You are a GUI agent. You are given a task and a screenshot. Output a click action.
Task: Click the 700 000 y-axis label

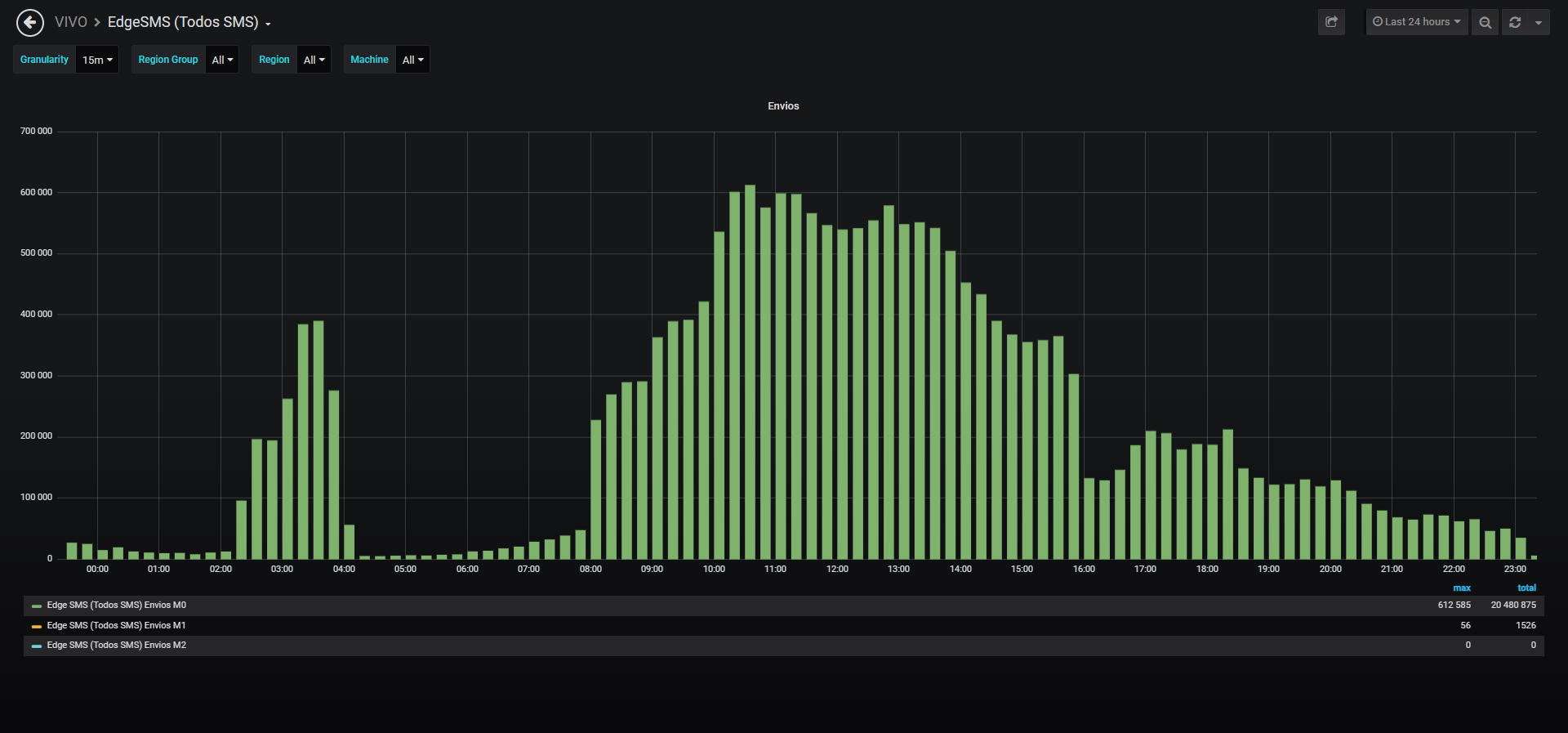coord(36,132)
